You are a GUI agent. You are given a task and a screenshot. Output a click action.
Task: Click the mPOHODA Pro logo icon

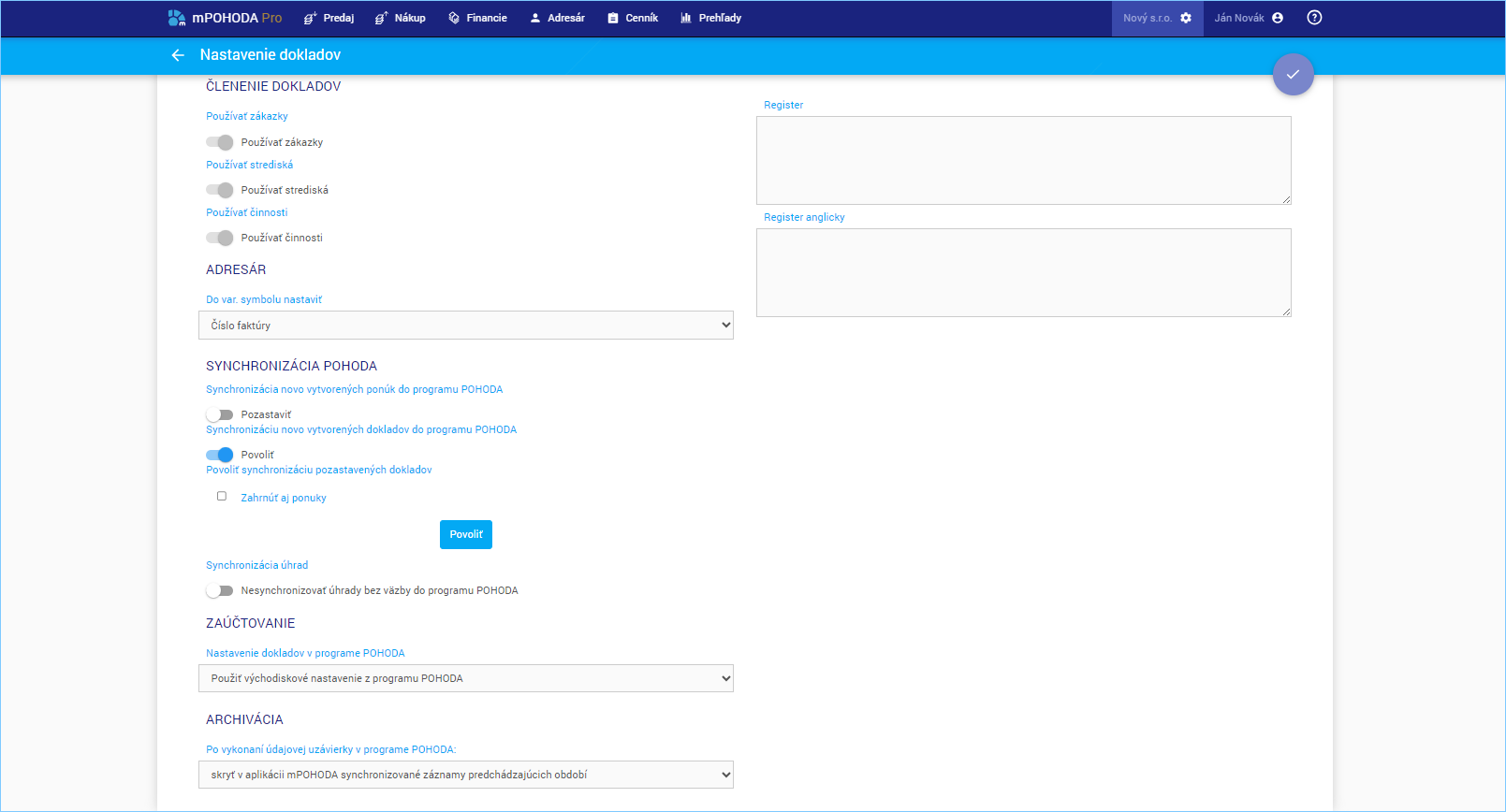click(176, 18)
